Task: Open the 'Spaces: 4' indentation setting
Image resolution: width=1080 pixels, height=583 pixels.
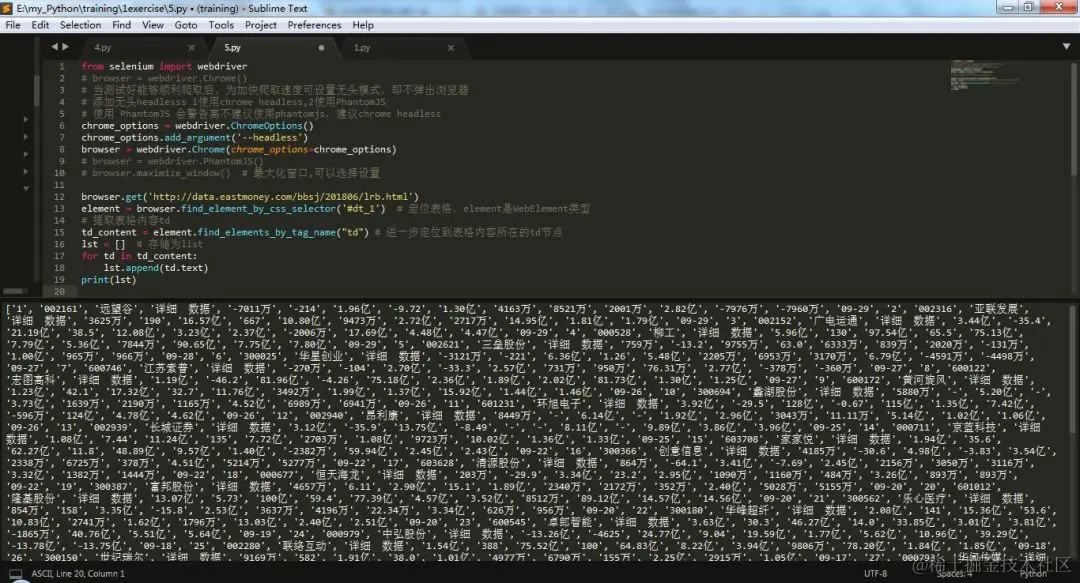Action: pos(954,573)
